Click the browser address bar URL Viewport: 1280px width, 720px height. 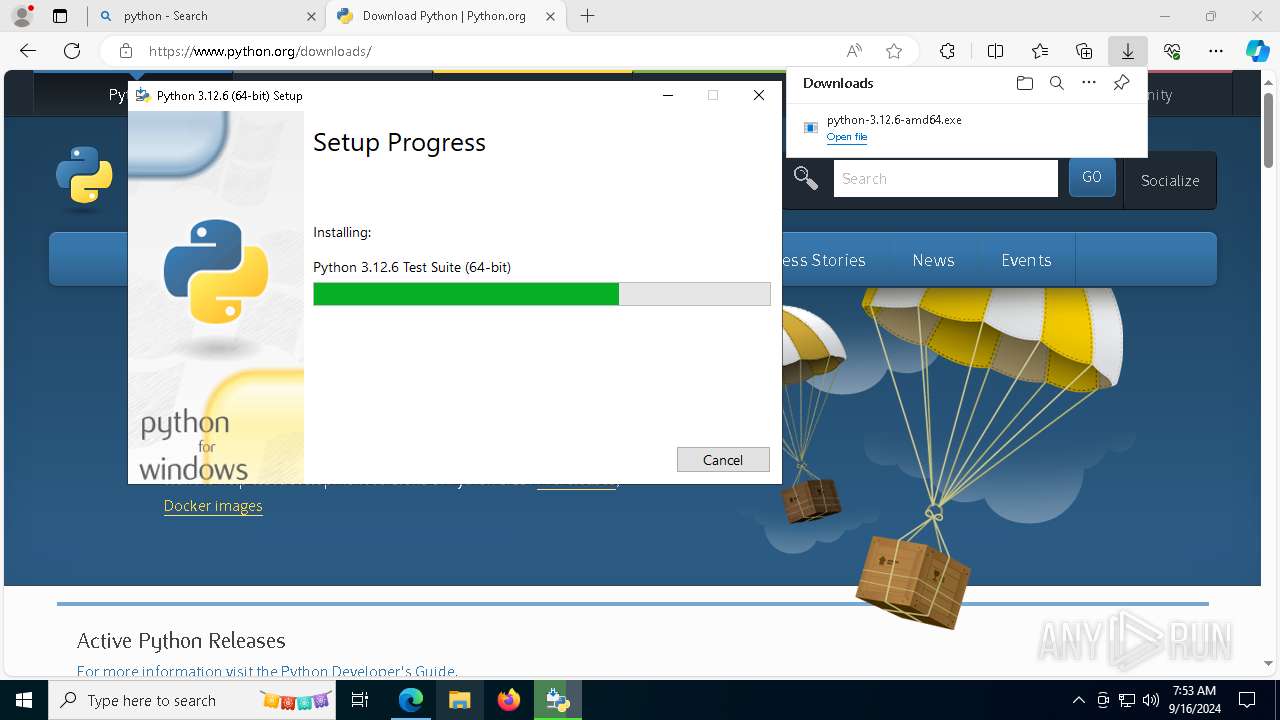[x=260, y=51]
